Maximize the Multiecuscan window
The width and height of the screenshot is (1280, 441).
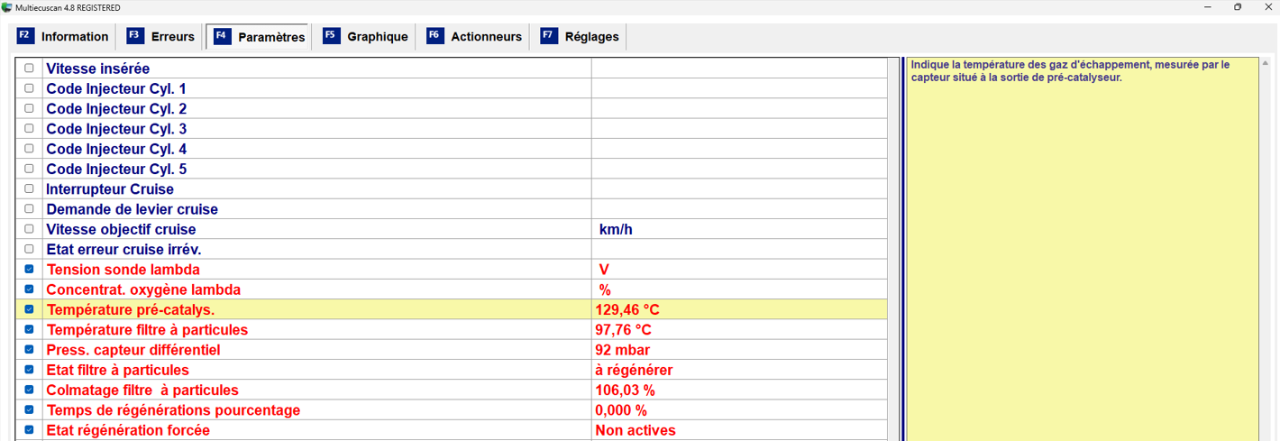[x=1237, y=7]
